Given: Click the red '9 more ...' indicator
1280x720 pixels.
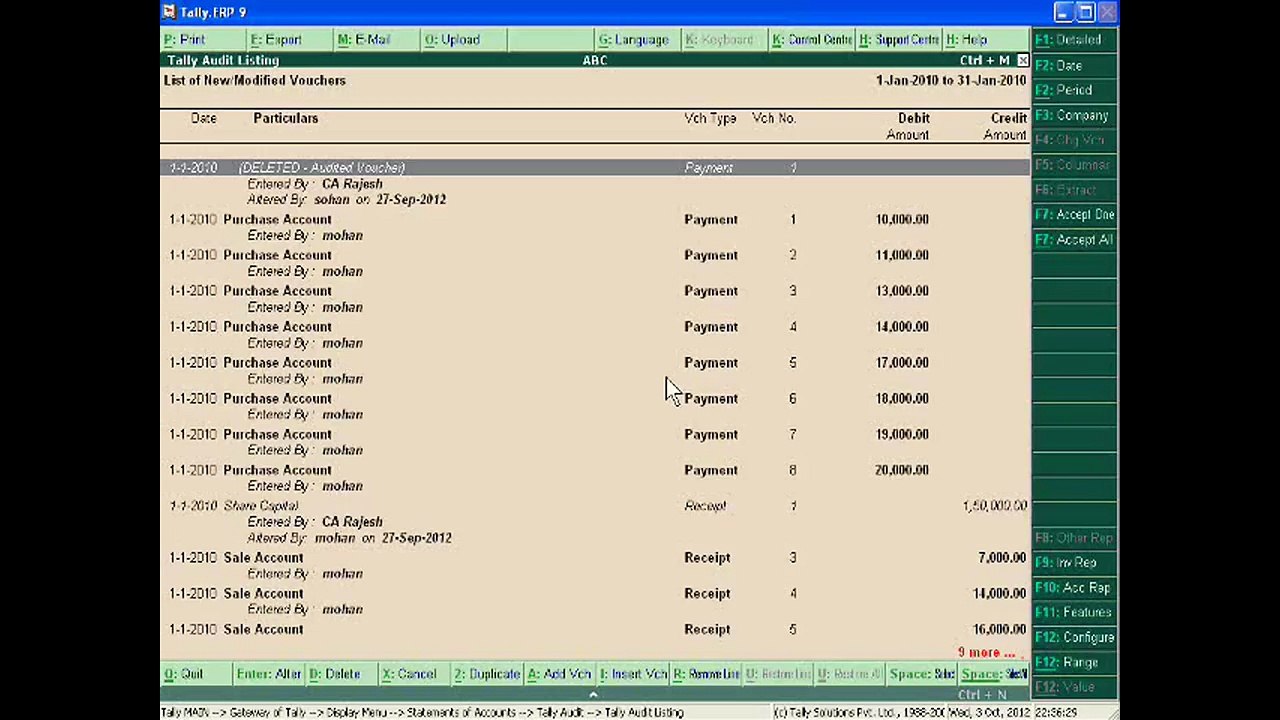Looking at the screenshot, I should [986, 652].
